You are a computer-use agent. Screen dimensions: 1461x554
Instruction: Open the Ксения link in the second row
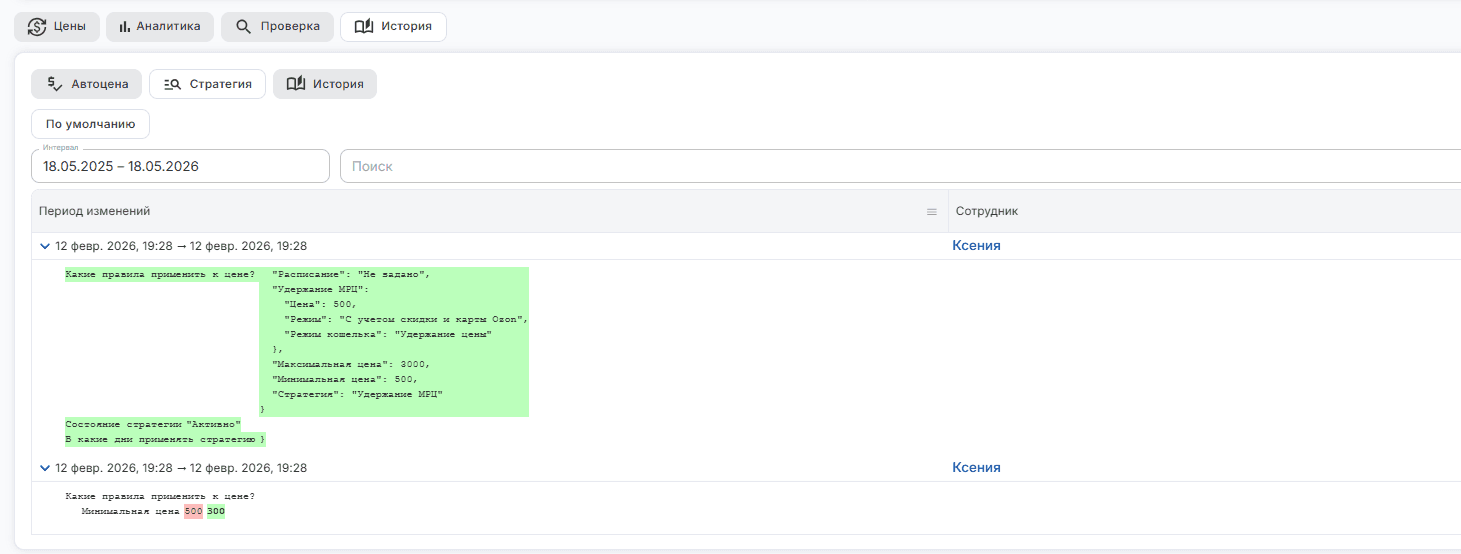click(x=976, y=468)
